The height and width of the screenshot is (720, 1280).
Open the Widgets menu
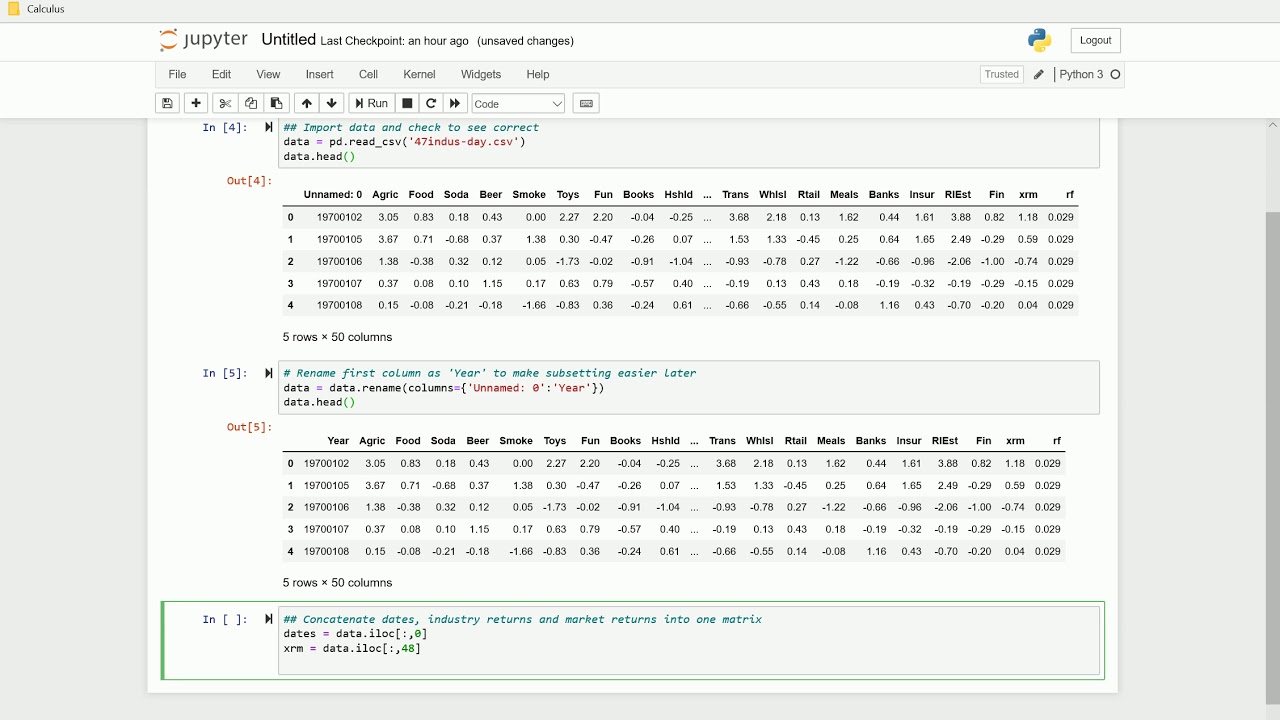481,74
